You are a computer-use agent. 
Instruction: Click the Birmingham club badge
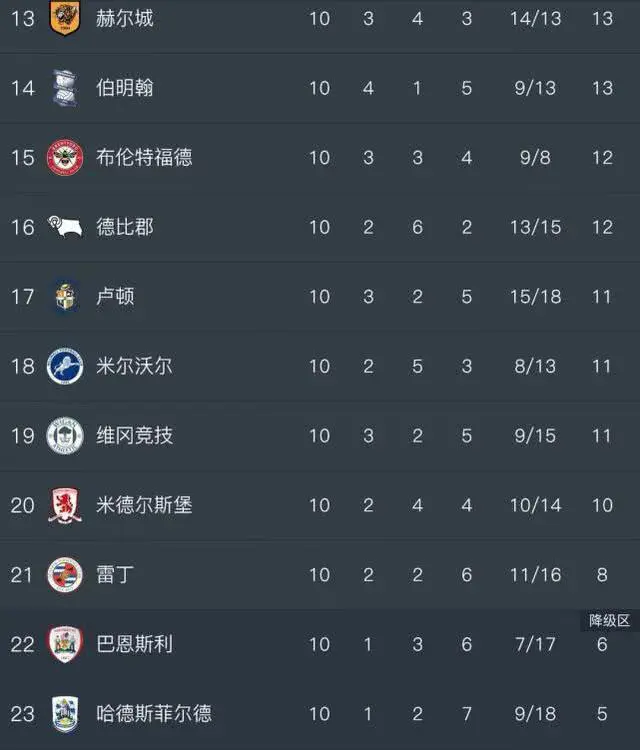point(65,88)
